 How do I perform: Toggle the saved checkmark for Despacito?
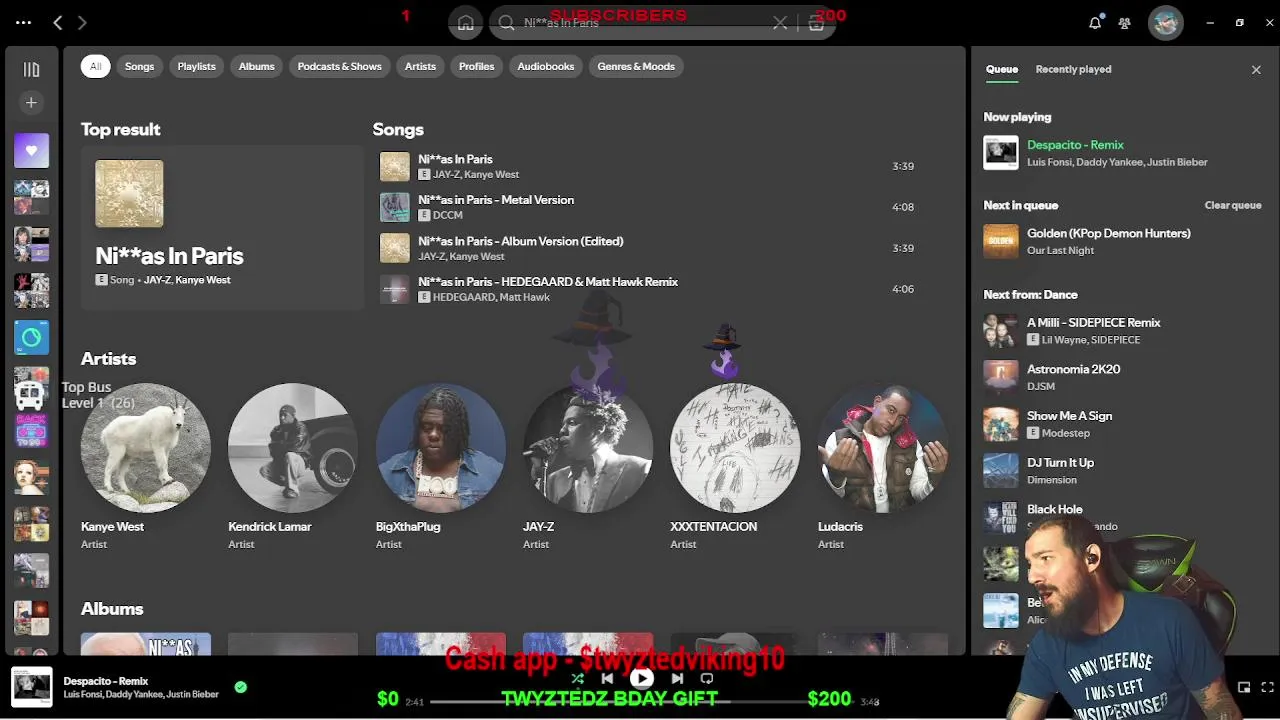(240, 687)
